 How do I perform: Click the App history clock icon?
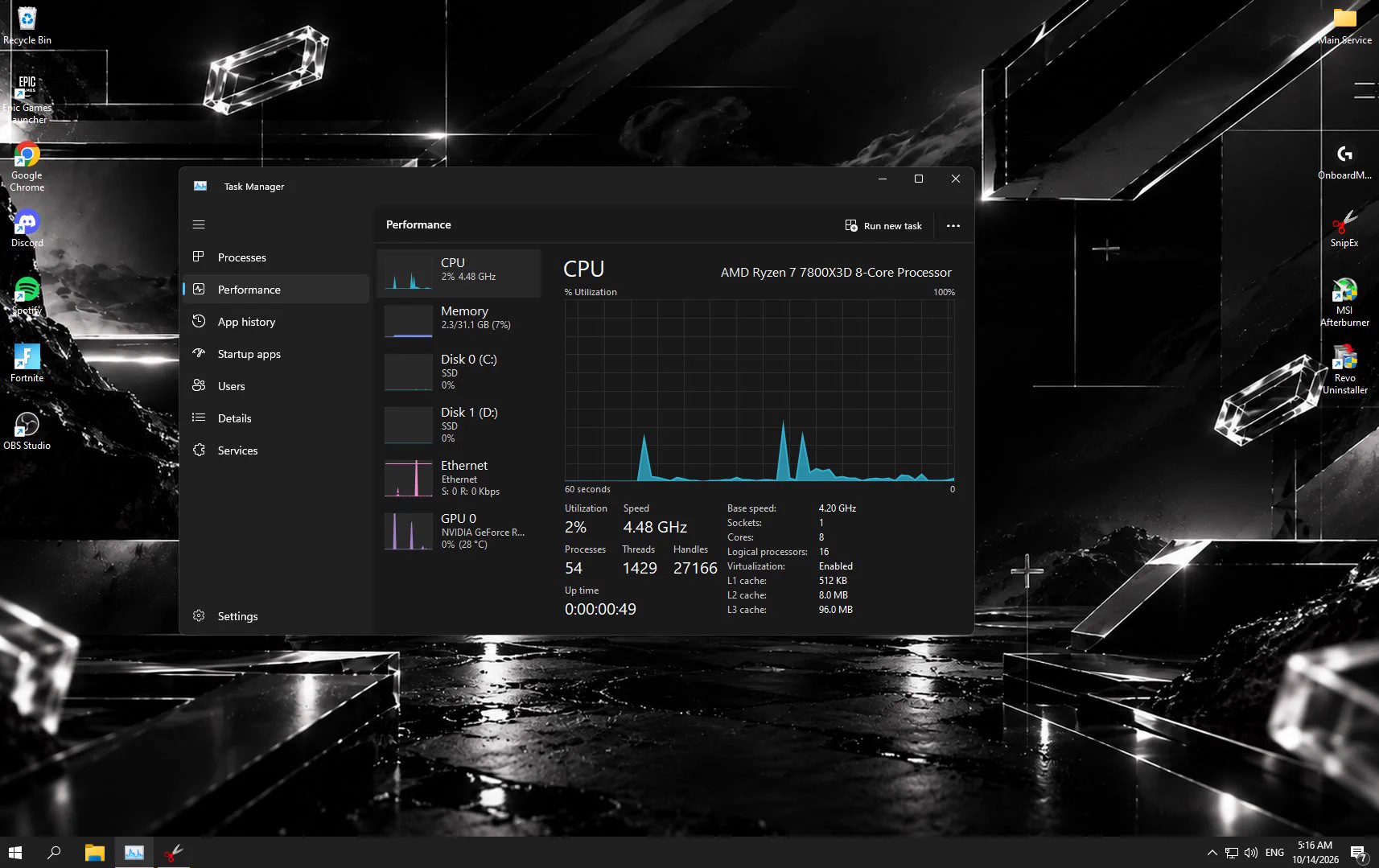(199, 321)
